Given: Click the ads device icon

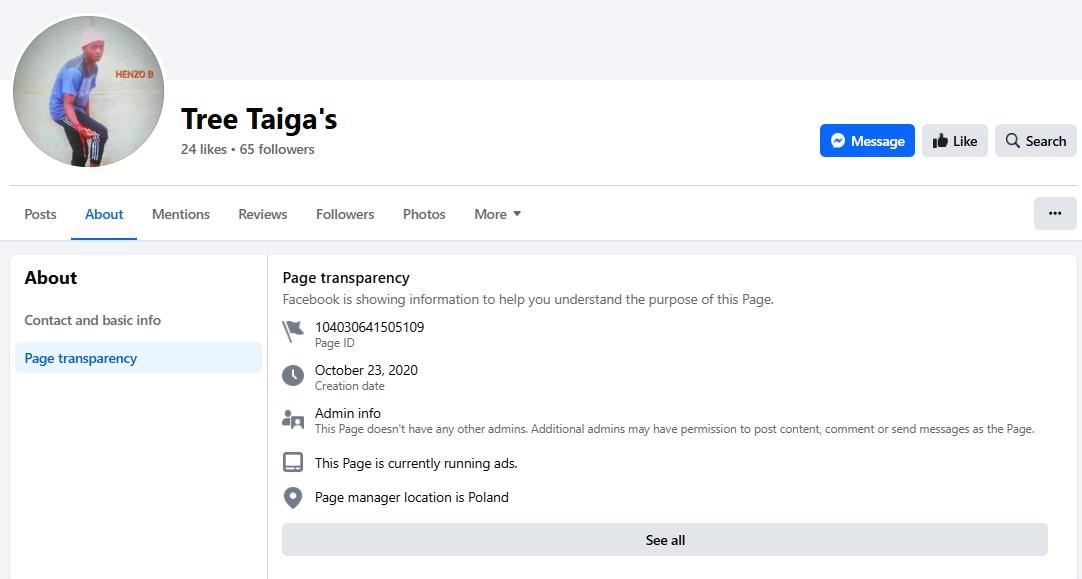Looking at the screenshot, I should (x=293, y=462).
